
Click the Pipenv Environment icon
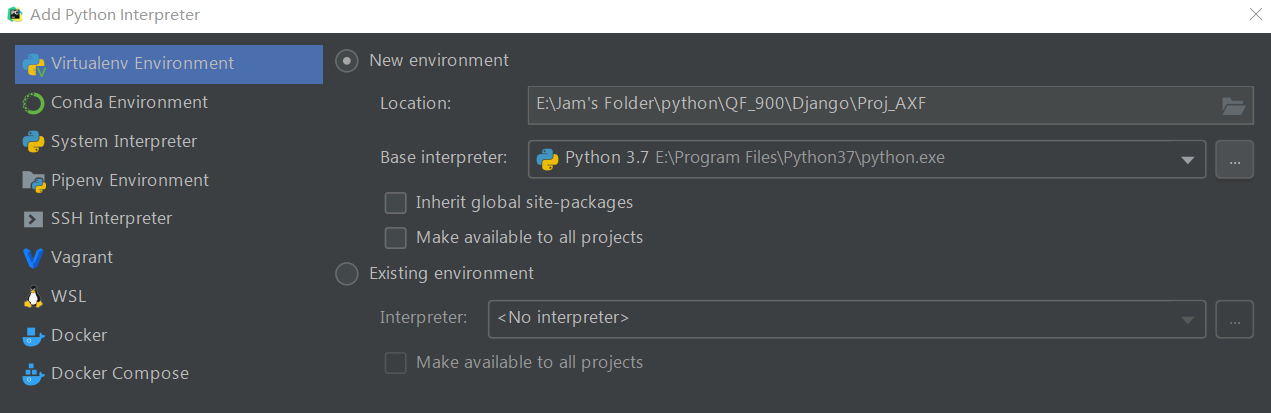click(x=33, y=181)
